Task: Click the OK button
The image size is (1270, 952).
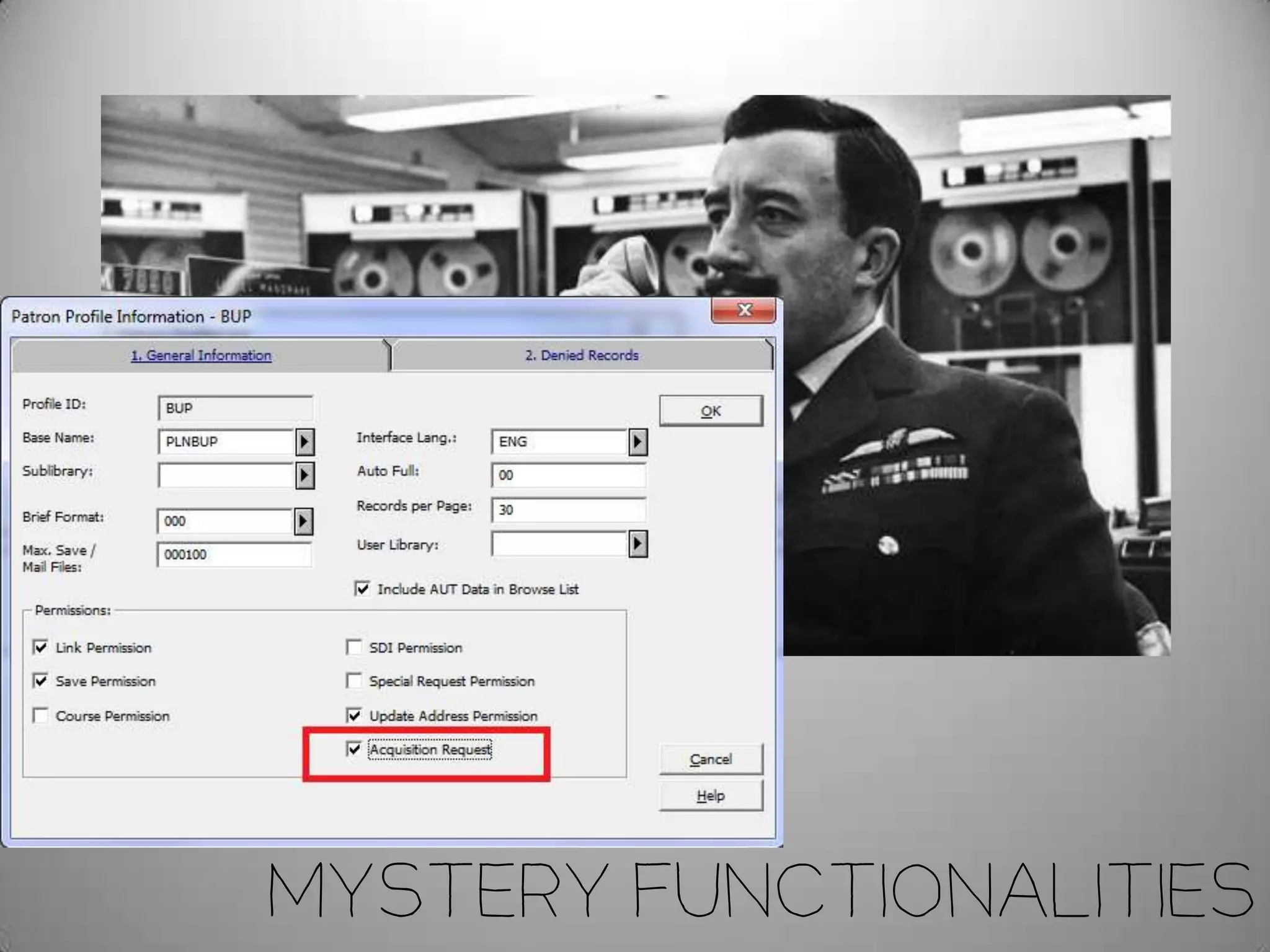Action: pos(711,411)
